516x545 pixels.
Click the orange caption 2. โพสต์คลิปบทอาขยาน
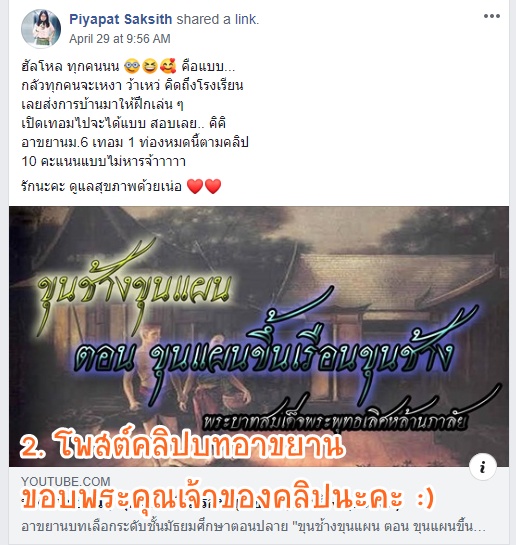[x=182, y=443]
